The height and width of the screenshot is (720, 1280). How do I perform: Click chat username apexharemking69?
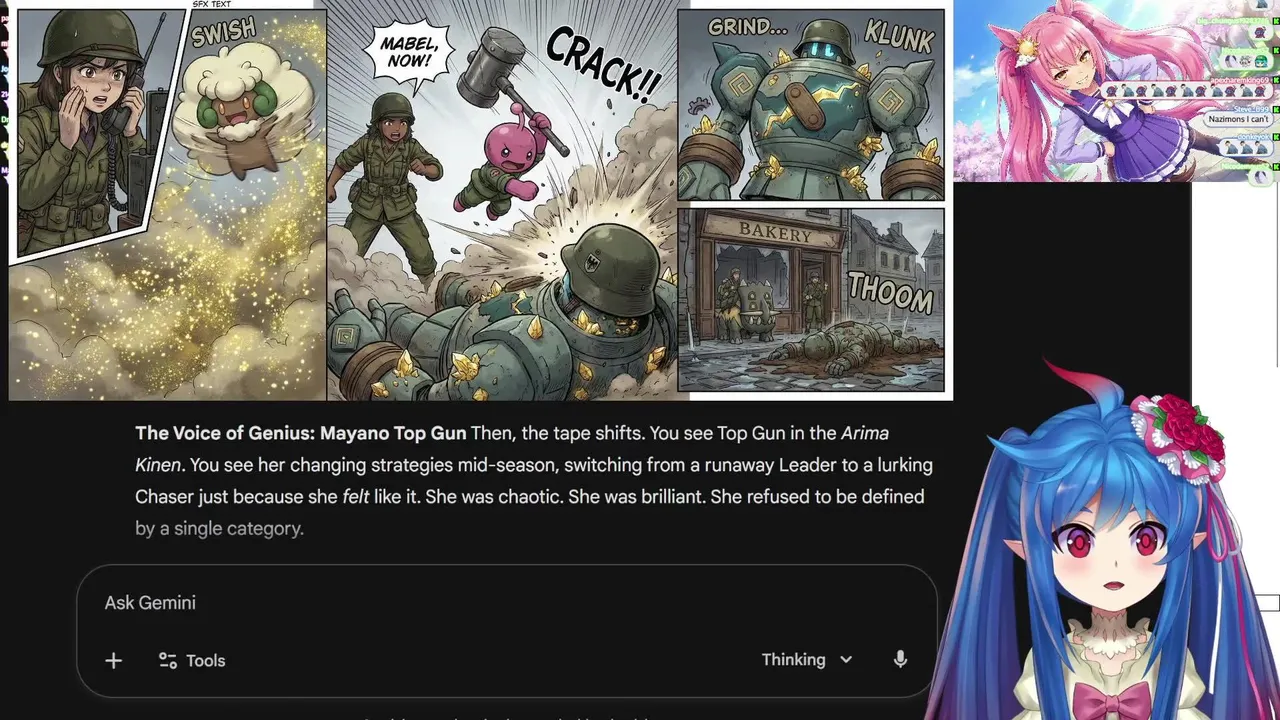click(x=1238, y=79)
